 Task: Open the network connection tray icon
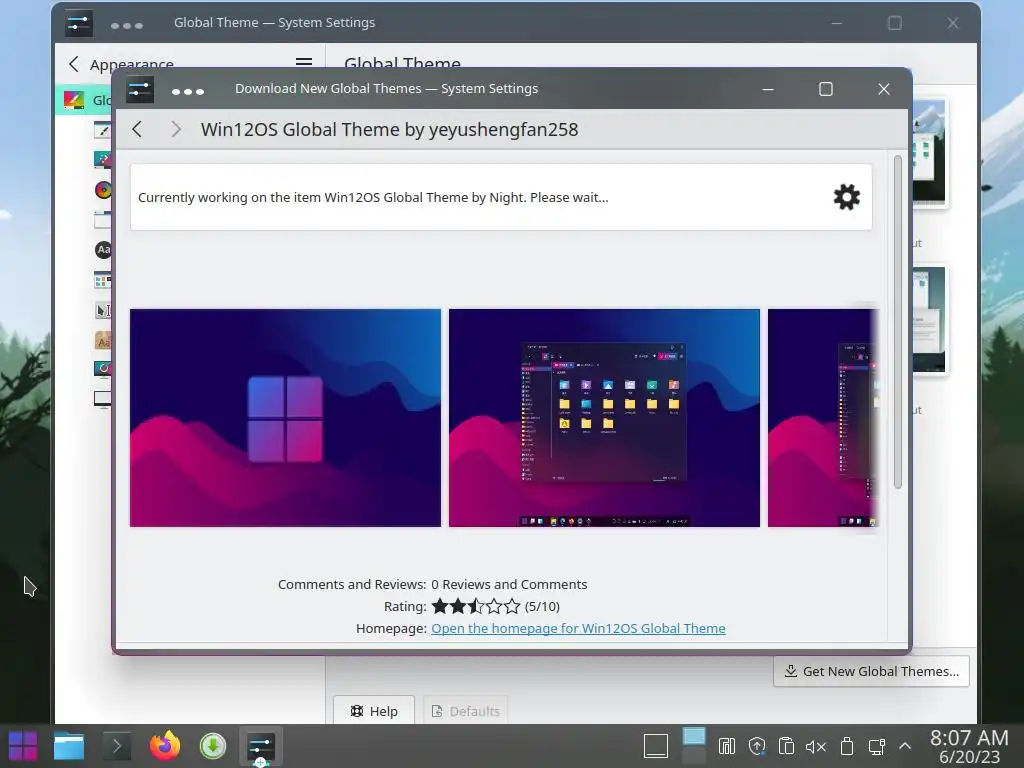(876, 746)
